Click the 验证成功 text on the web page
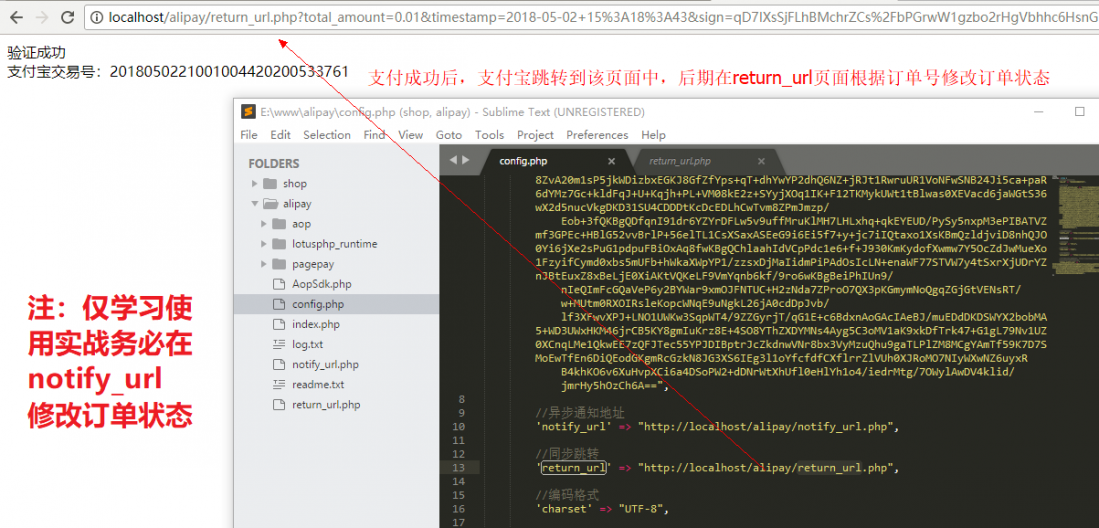The height and width of the screenshot is (528, 1099). (36, 53)
